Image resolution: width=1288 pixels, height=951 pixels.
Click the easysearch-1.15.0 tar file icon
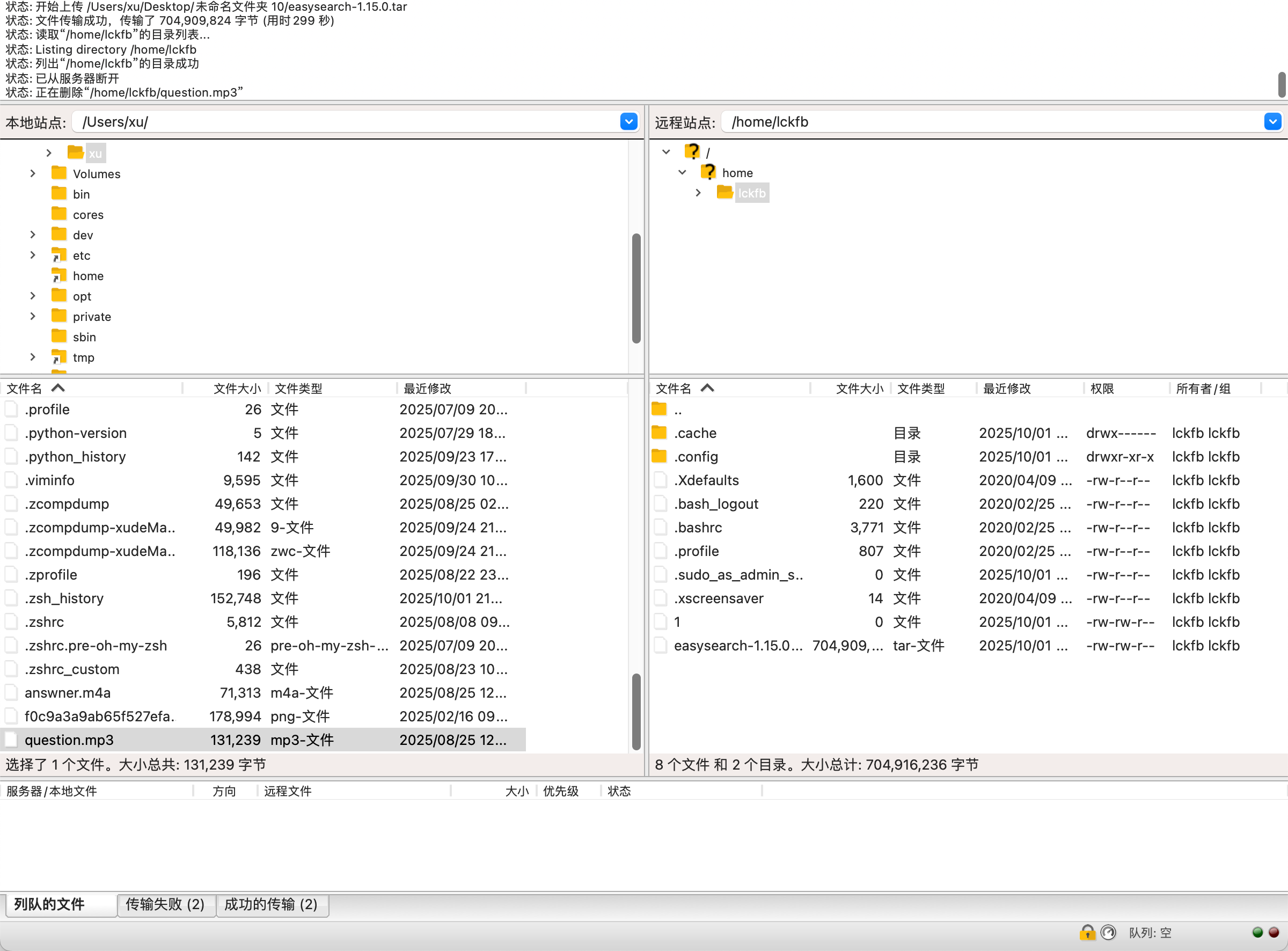click(660, 645)
